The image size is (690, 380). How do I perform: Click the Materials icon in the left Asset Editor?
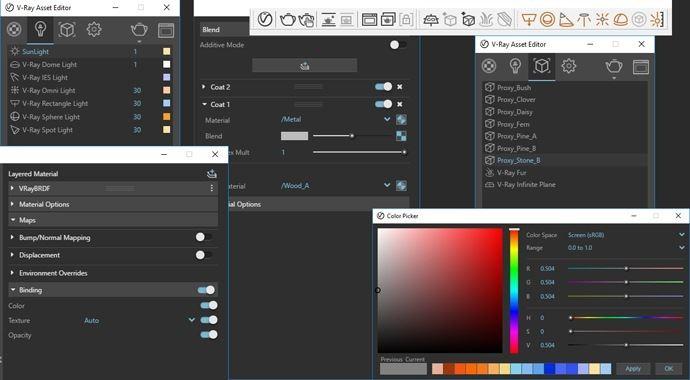(14, 30)
